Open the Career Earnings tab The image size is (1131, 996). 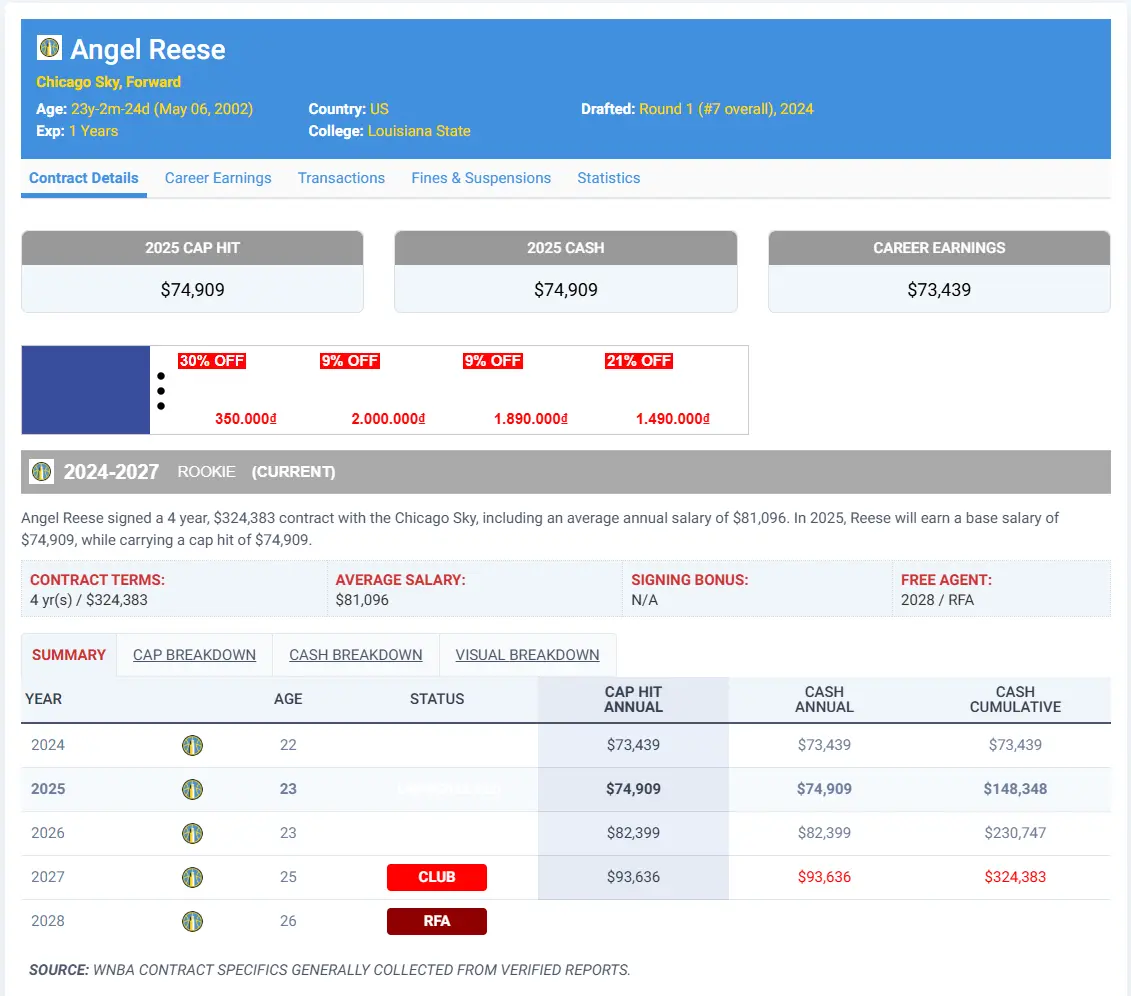(218, 178)
